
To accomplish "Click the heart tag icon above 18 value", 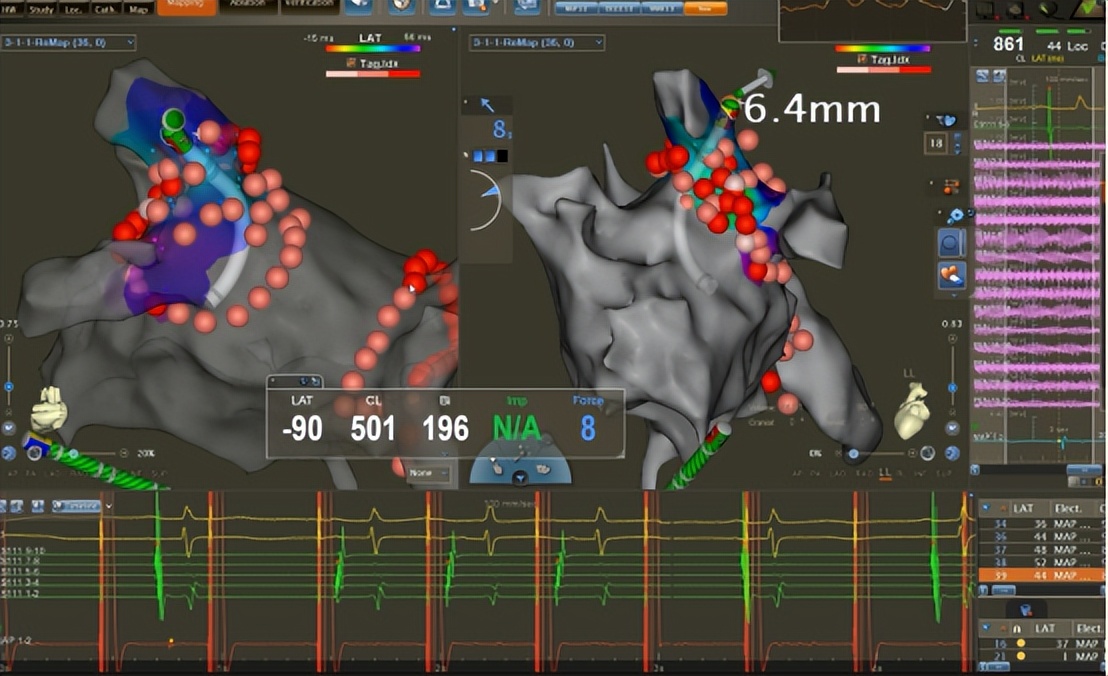I will pyautogui.click(x=949, y=120).
